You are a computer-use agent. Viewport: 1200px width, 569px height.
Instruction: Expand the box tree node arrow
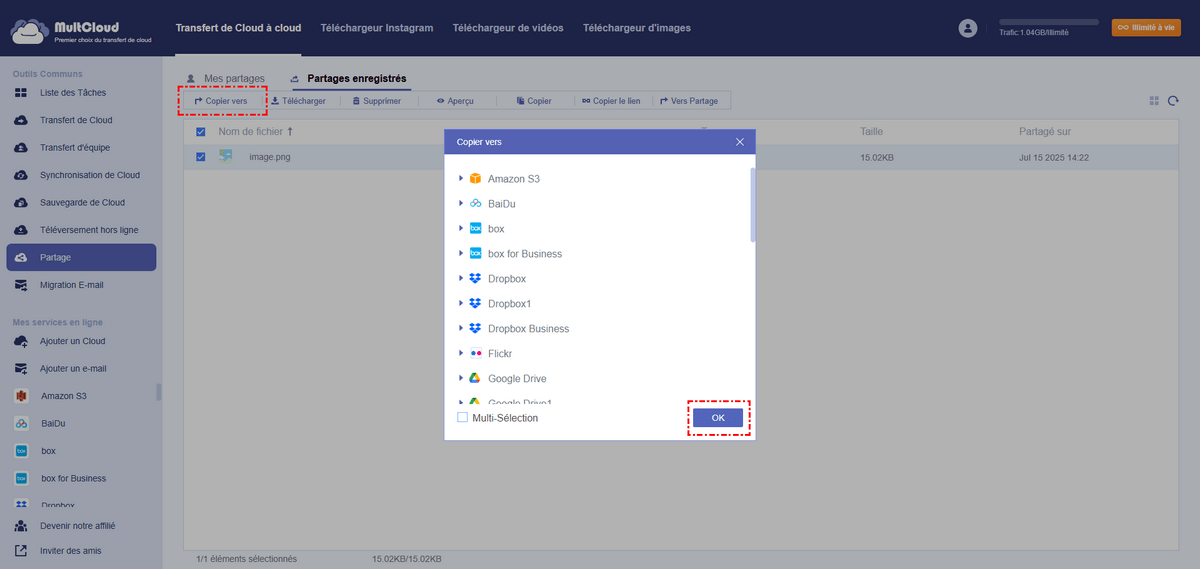[461, 228]
